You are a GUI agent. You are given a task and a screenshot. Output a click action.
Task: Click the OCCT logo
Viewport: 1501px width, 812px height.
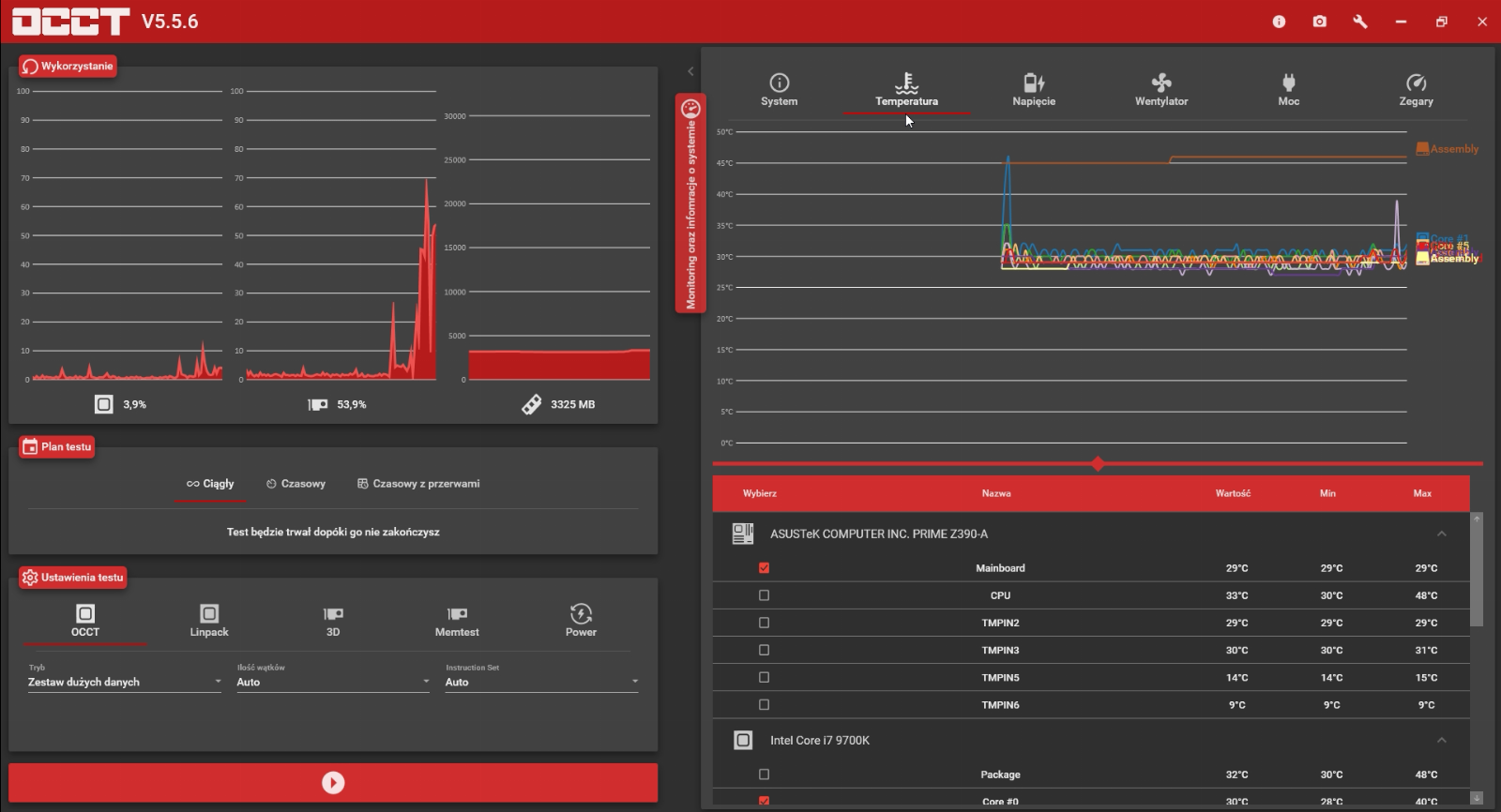point(70,22)
